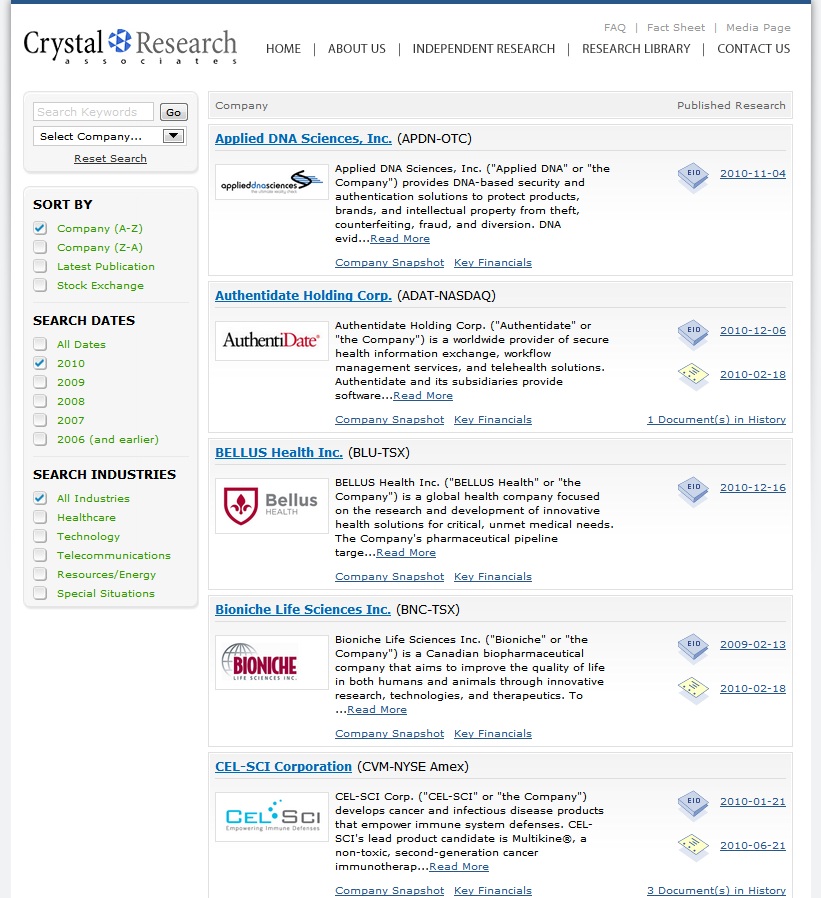Open BELLUS Health Inc. title link
Screen dimensions: 821x898
tap(279, 452)
